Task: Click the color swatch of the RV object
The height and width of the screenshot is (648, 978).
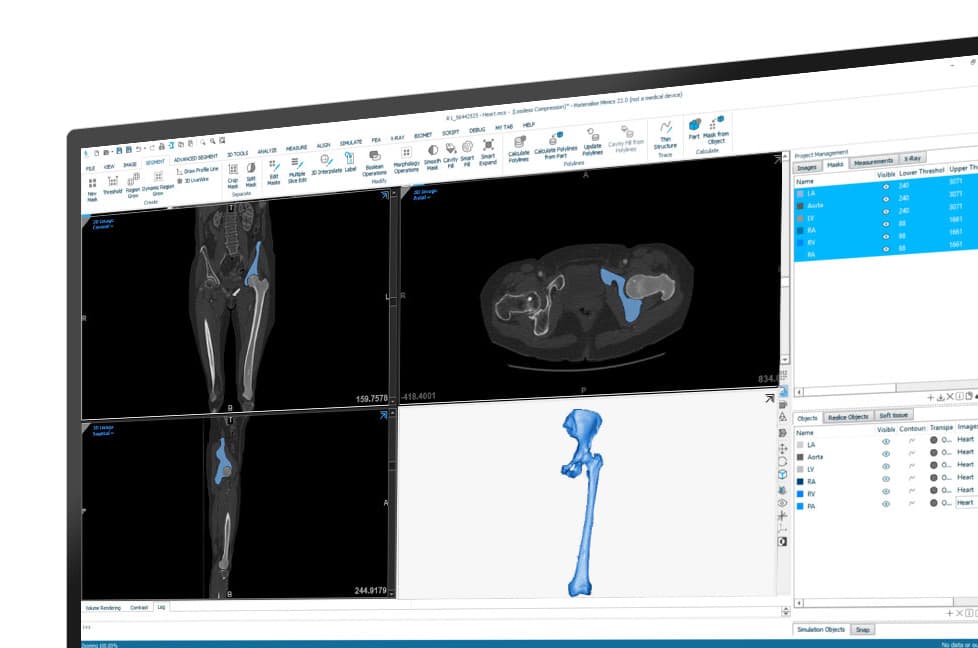Action: tap(800, 494)
